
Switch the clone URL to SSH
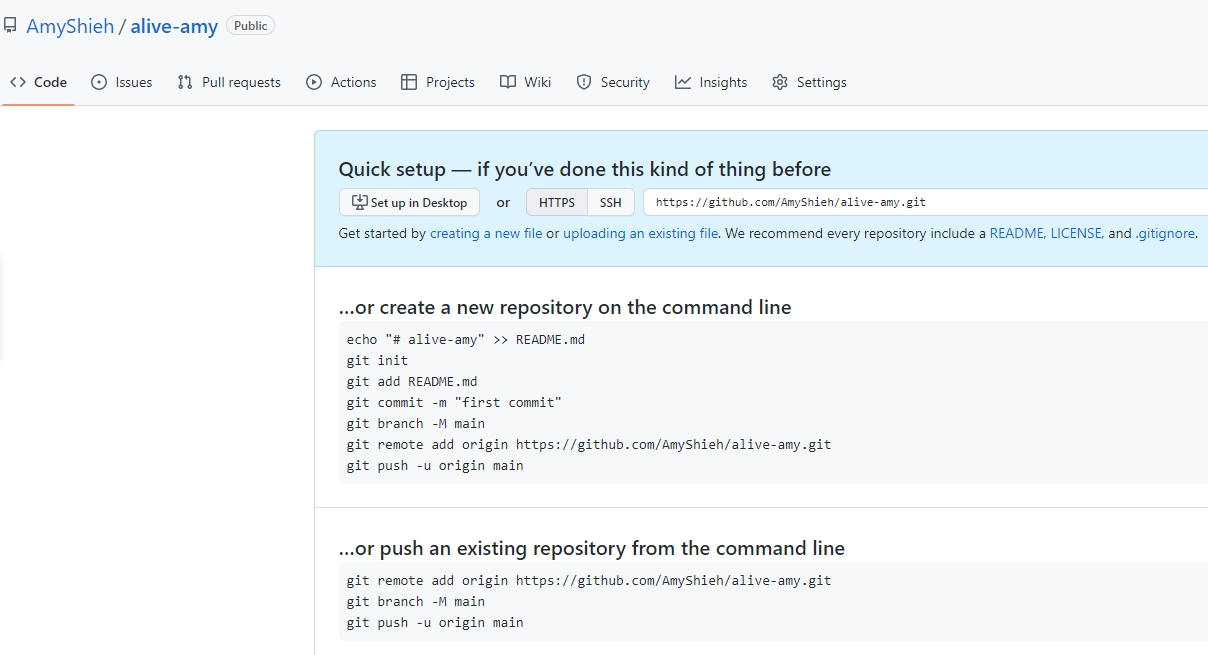tap(611, 202)
